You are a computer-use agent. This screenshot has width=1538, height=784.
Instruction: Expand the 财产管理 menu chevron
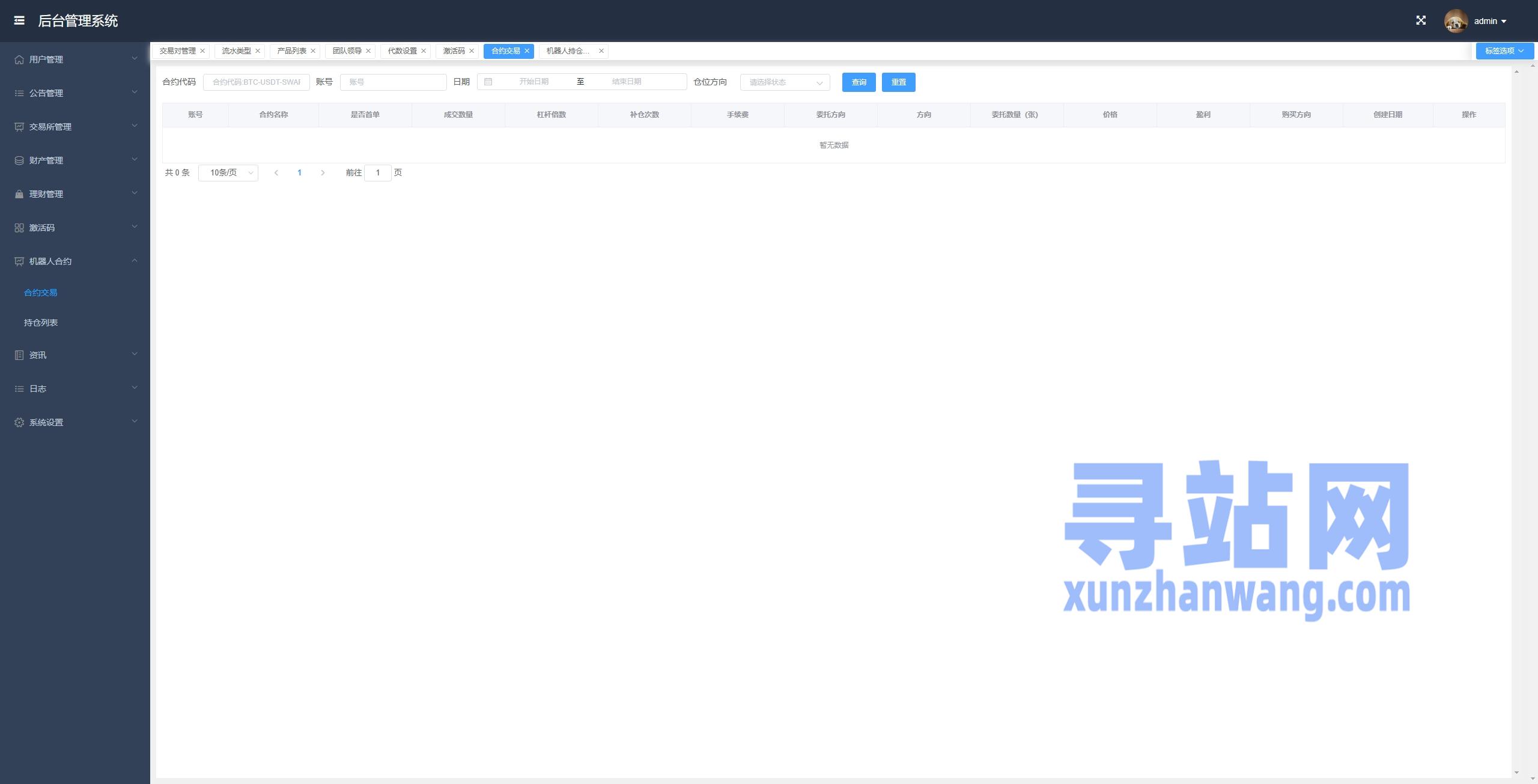pos(135,159)
